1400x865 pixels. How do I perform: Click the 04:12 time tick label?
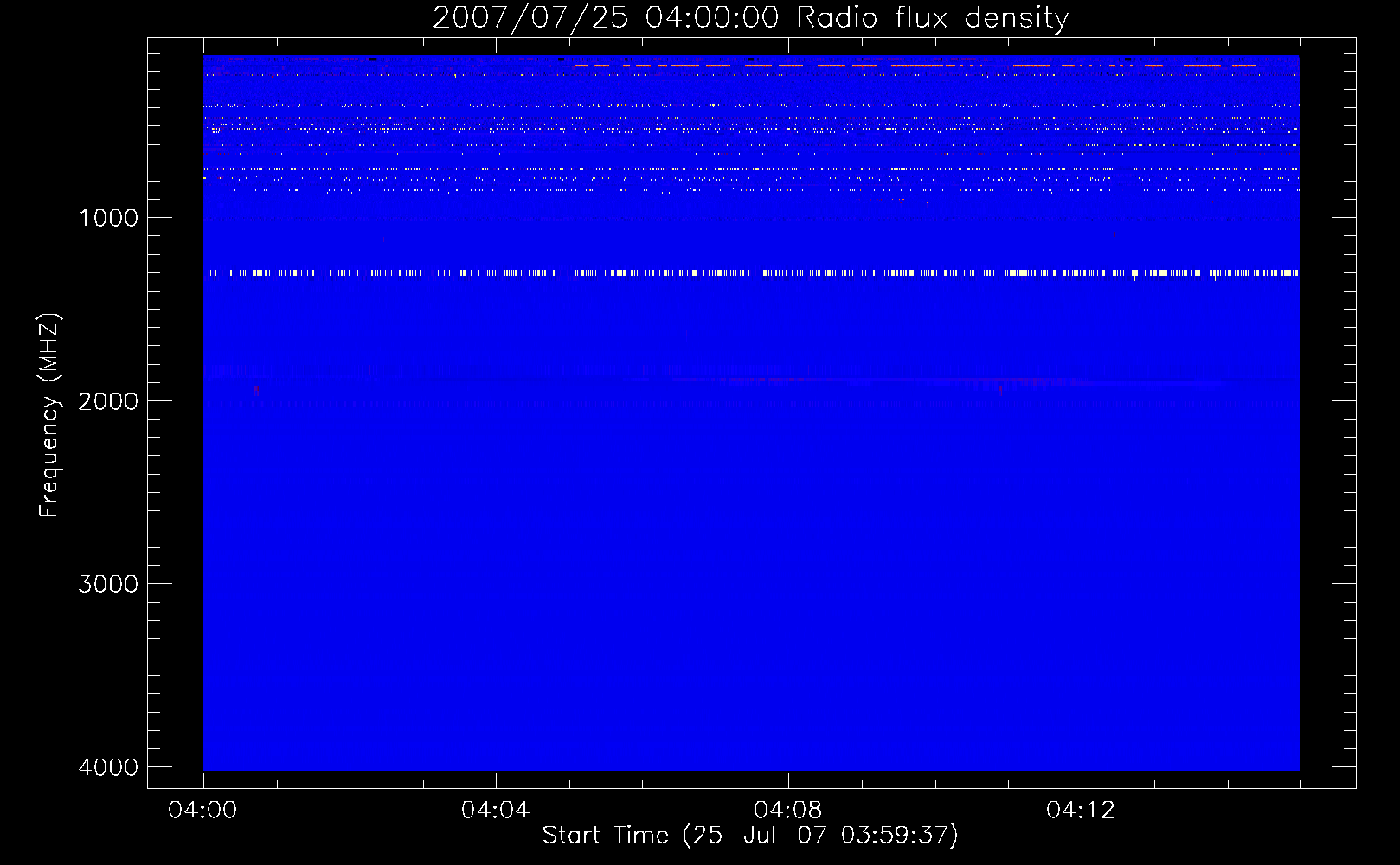click(x=1080, y=811)
